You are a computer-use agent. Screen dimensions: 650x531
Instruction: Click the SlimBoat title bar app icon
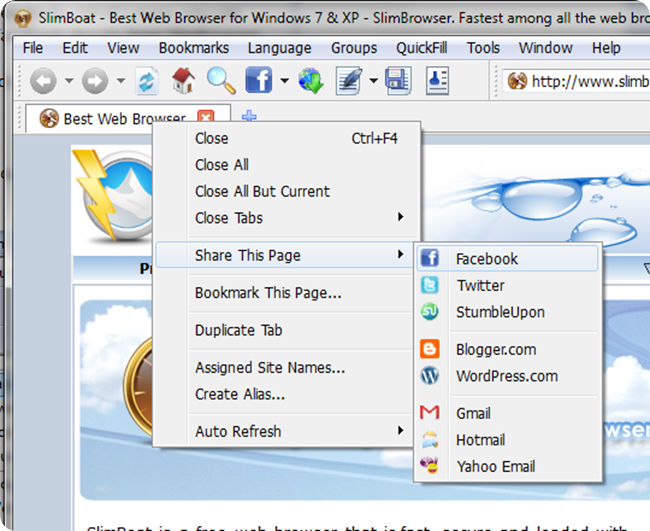[x=23, y=18]
